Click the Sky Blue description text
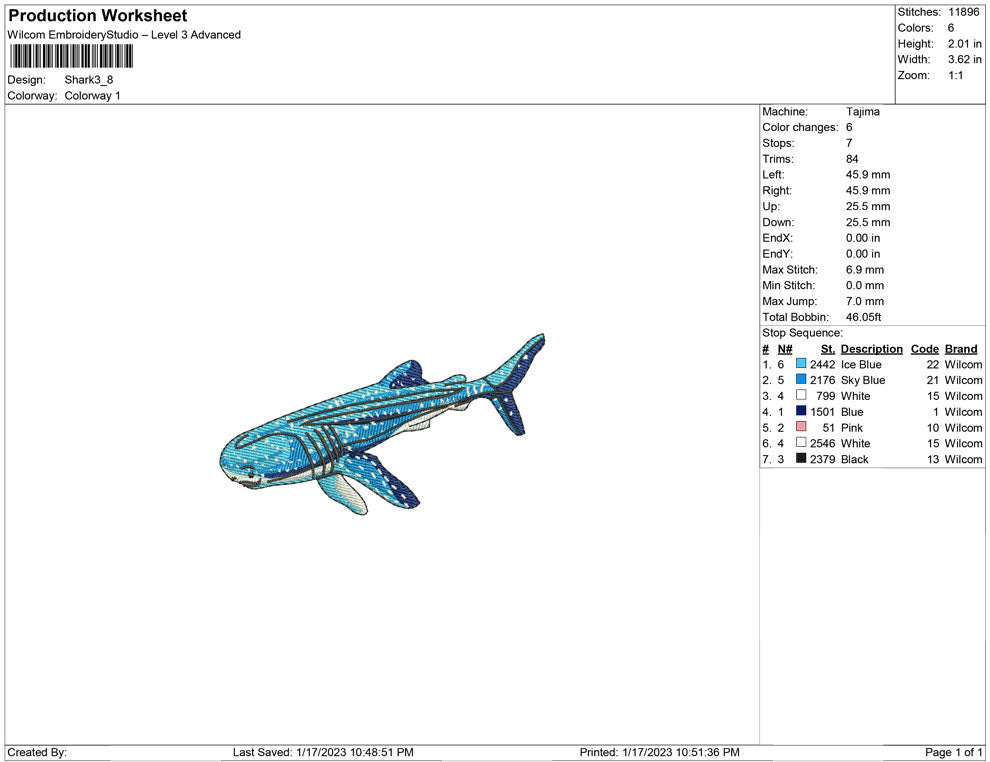 click(x=863, y=380)
